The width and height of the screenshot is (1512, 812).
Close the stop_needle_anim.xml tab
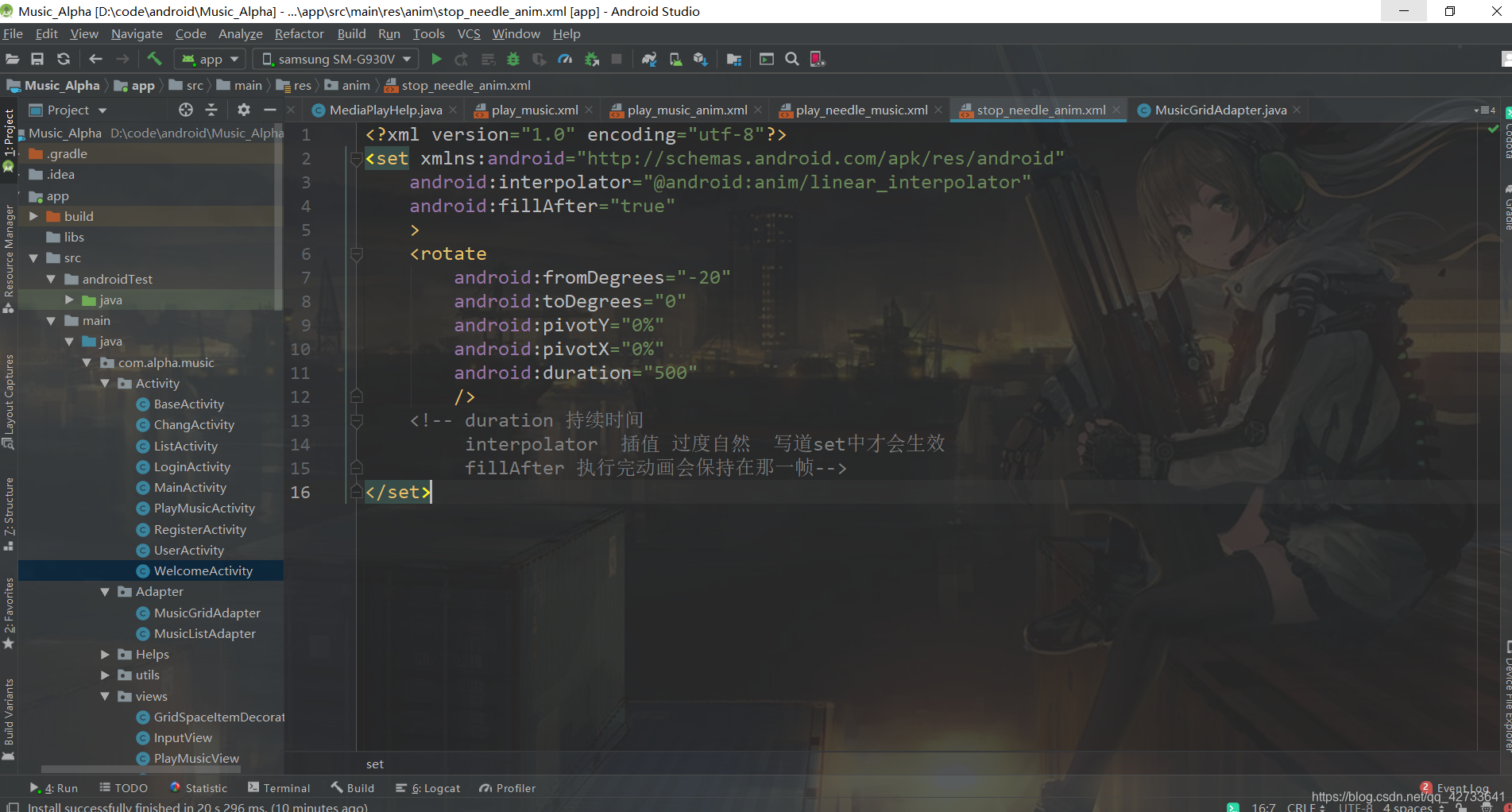[x=1116, y=110]
